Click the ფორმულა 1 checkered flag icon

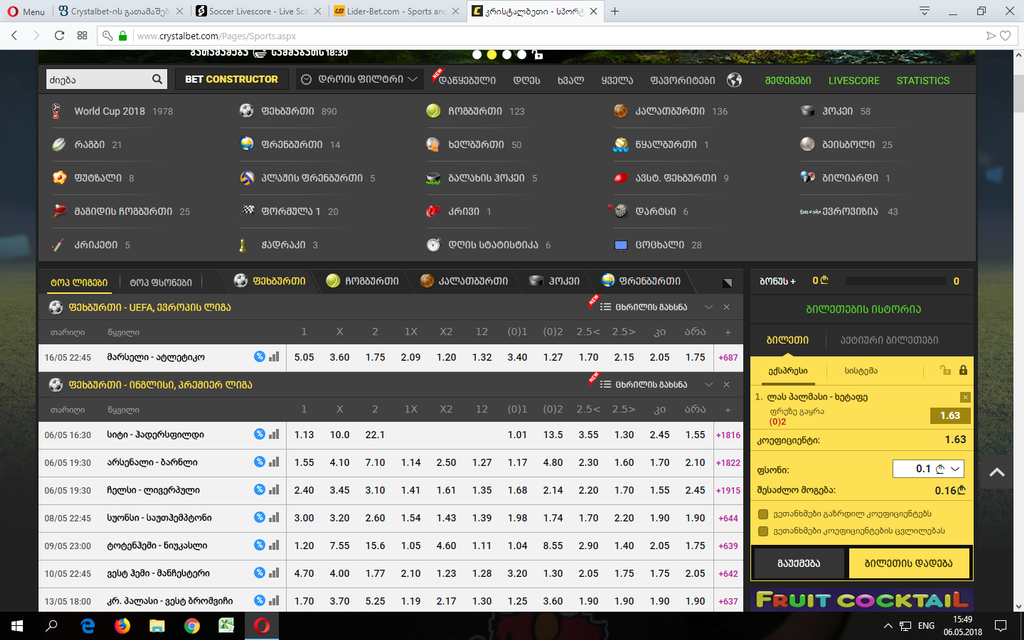pyautogui.click(x=248, y=210)
